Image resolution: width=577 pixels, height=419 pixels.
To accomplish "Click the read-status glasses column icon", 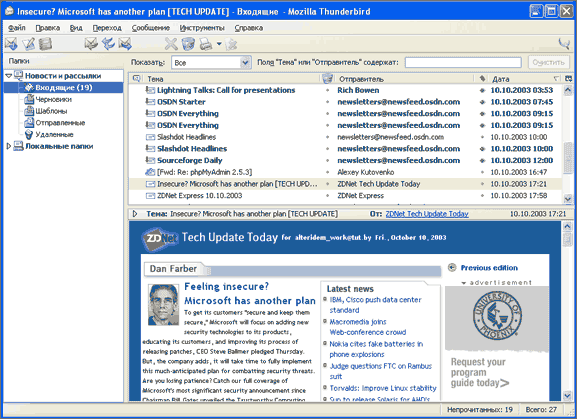I will pos(327,78).
